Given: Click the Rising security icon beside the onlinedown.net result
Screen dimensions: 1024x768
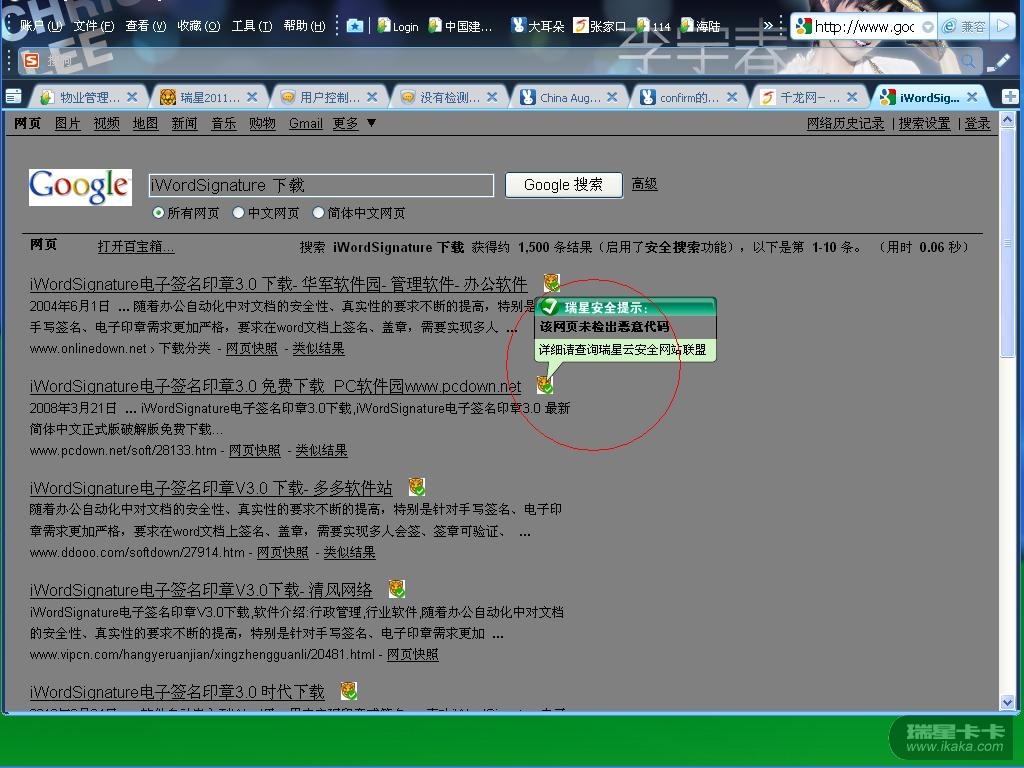Looking at the screenshot, I should click(551, 283).
